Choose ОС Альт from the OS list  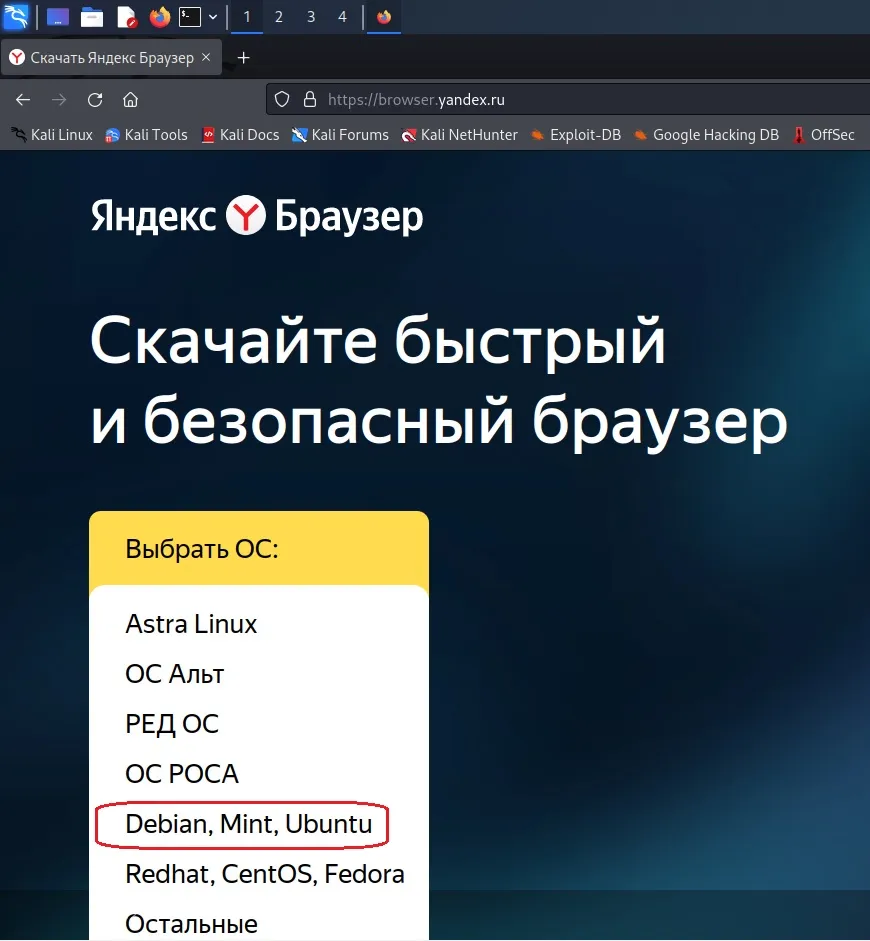pos(175,674)
